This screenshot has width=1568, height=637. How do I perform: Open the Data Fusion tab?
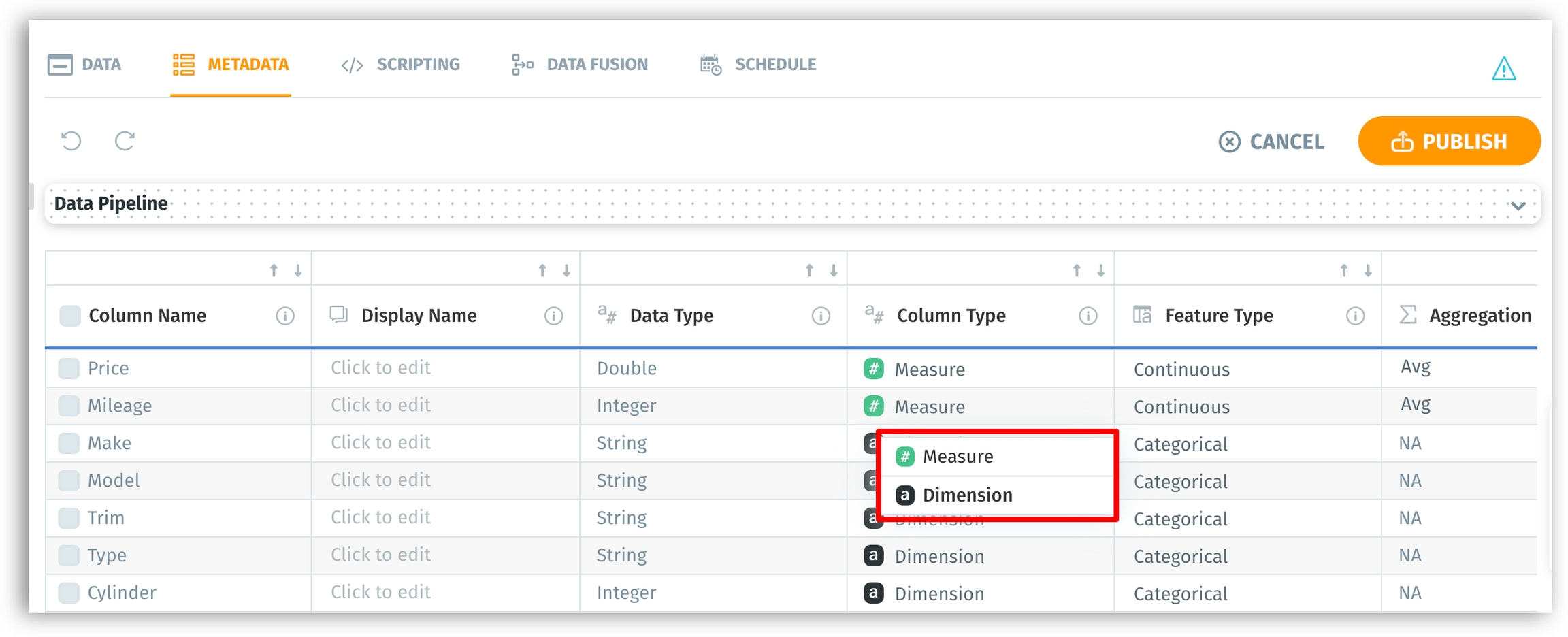click(x=580, y=65)
